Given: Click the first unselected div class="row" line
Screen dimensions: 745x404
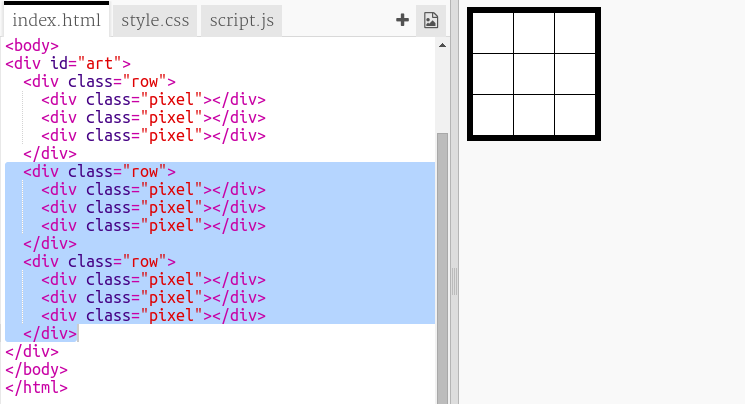Looking at the screenshot, I should pyautogui.click(x=99, y=81).
